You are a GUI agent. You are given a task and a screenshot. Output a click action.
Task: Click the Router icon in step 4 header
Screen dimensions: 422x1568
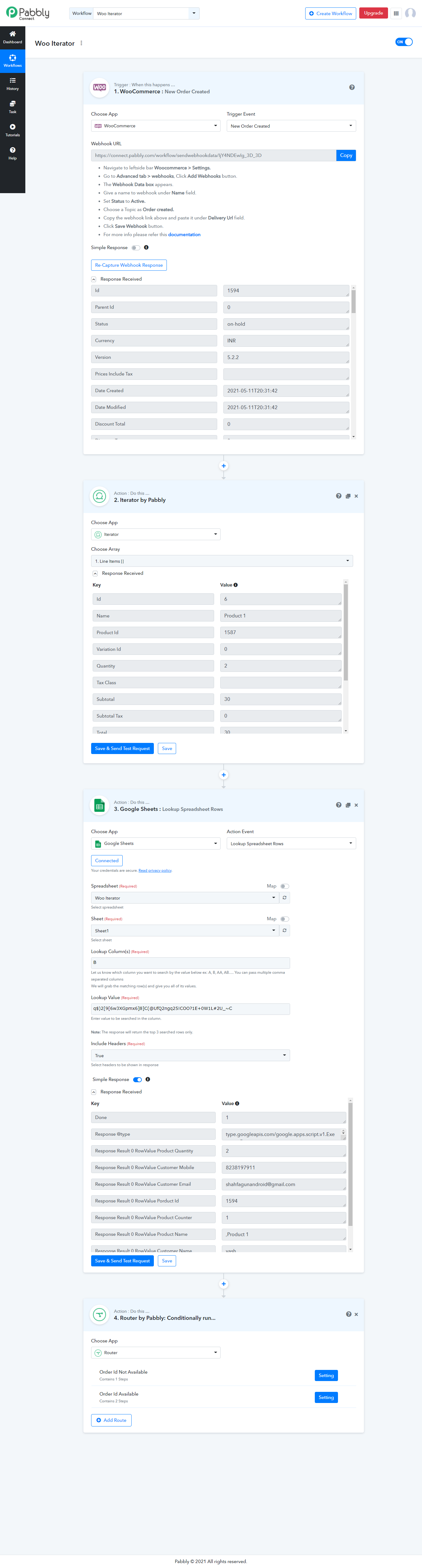pos(99,1315)
